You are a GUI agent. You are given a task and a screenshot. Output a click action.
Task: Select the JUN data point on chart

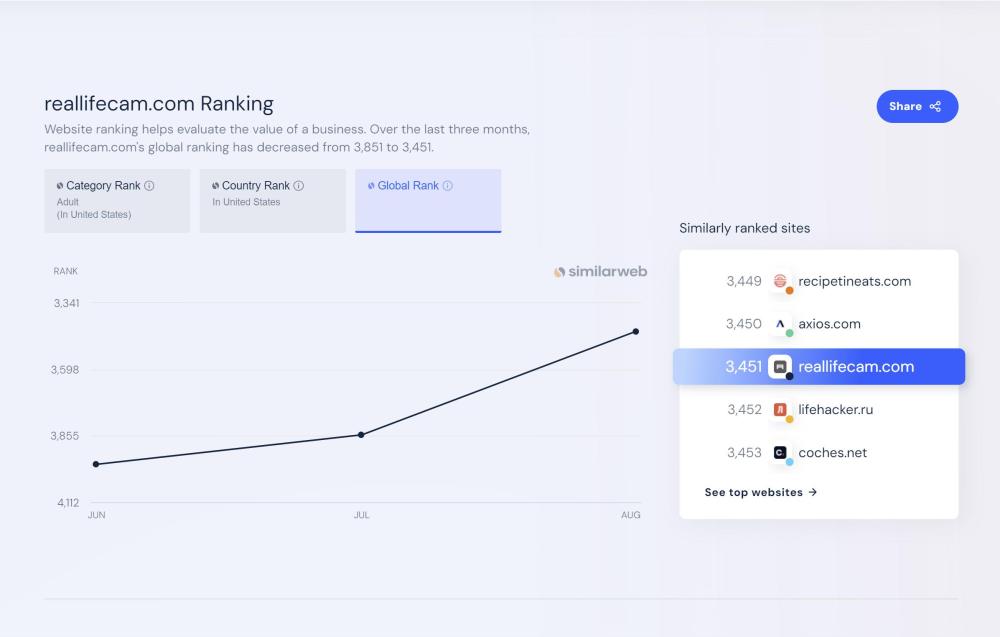click(96, 464)
